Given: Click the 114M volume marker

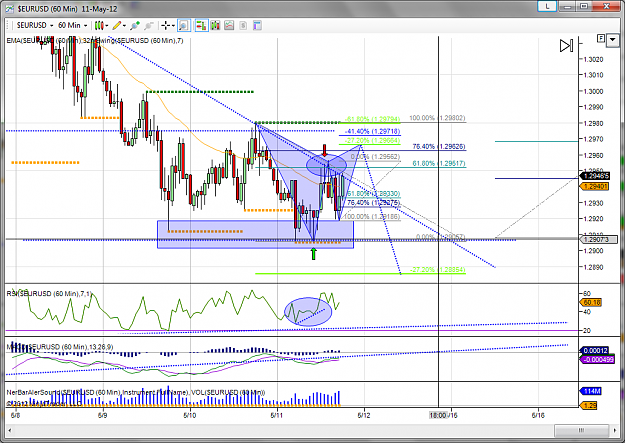Looking at the screenshot, I should [x=592, y=391].
